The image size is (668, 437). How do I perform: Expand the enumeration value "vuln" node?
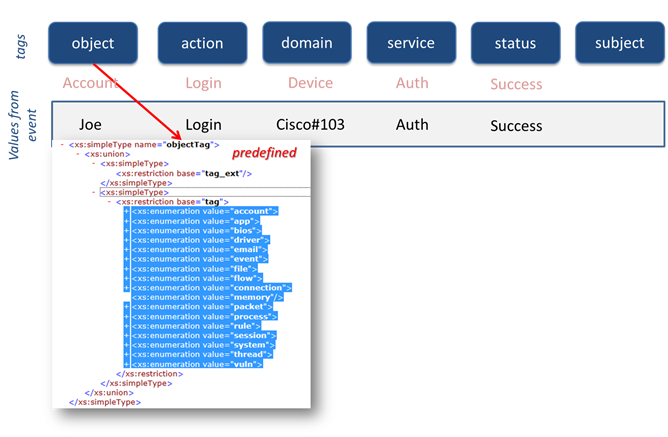pos(126,364)
